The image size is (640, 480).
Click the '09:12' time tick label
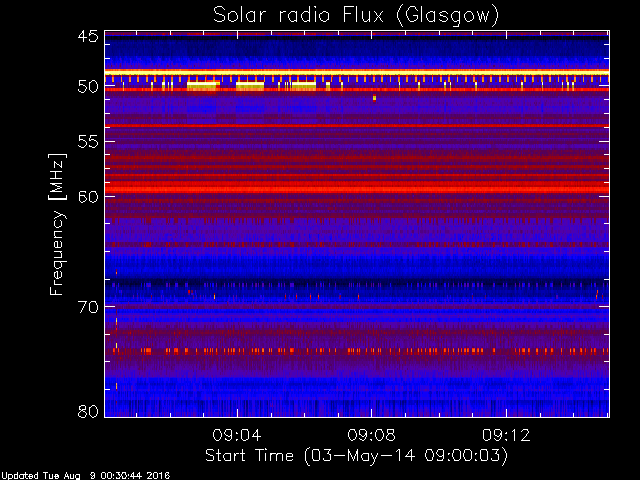point(506,435)
